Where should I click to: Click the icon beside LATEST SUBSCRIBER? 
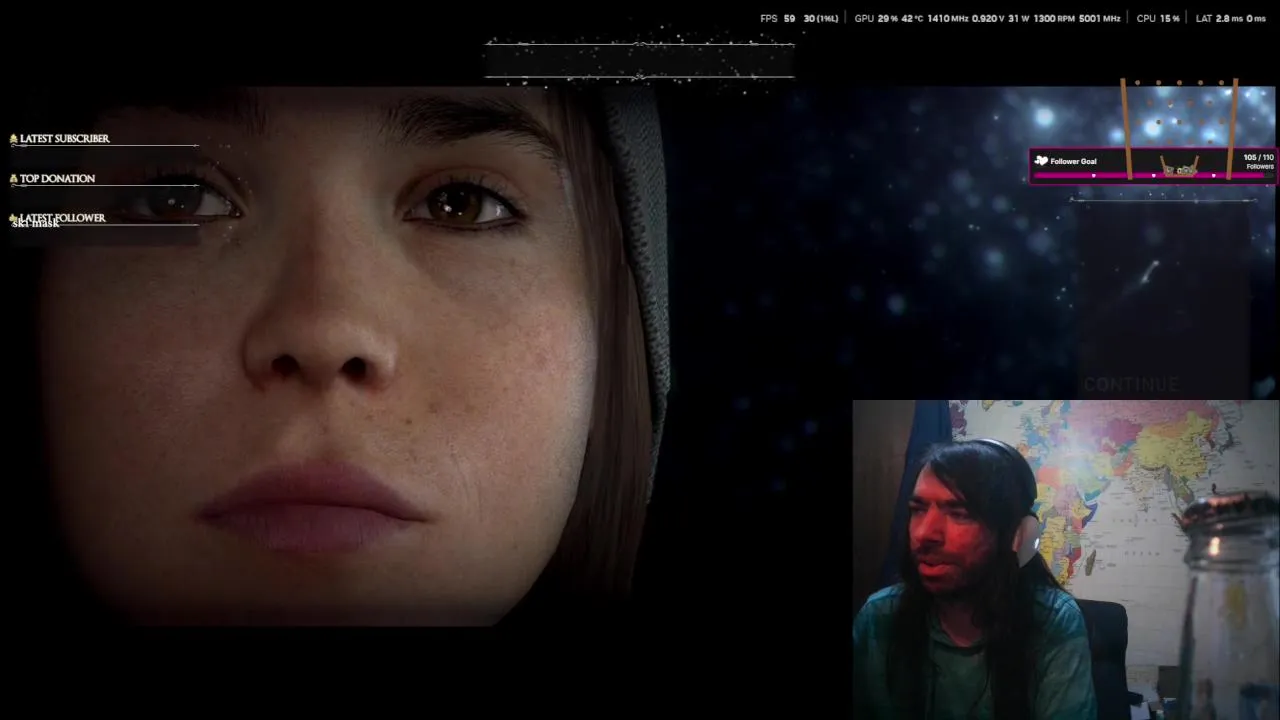(x=14, y=139)
